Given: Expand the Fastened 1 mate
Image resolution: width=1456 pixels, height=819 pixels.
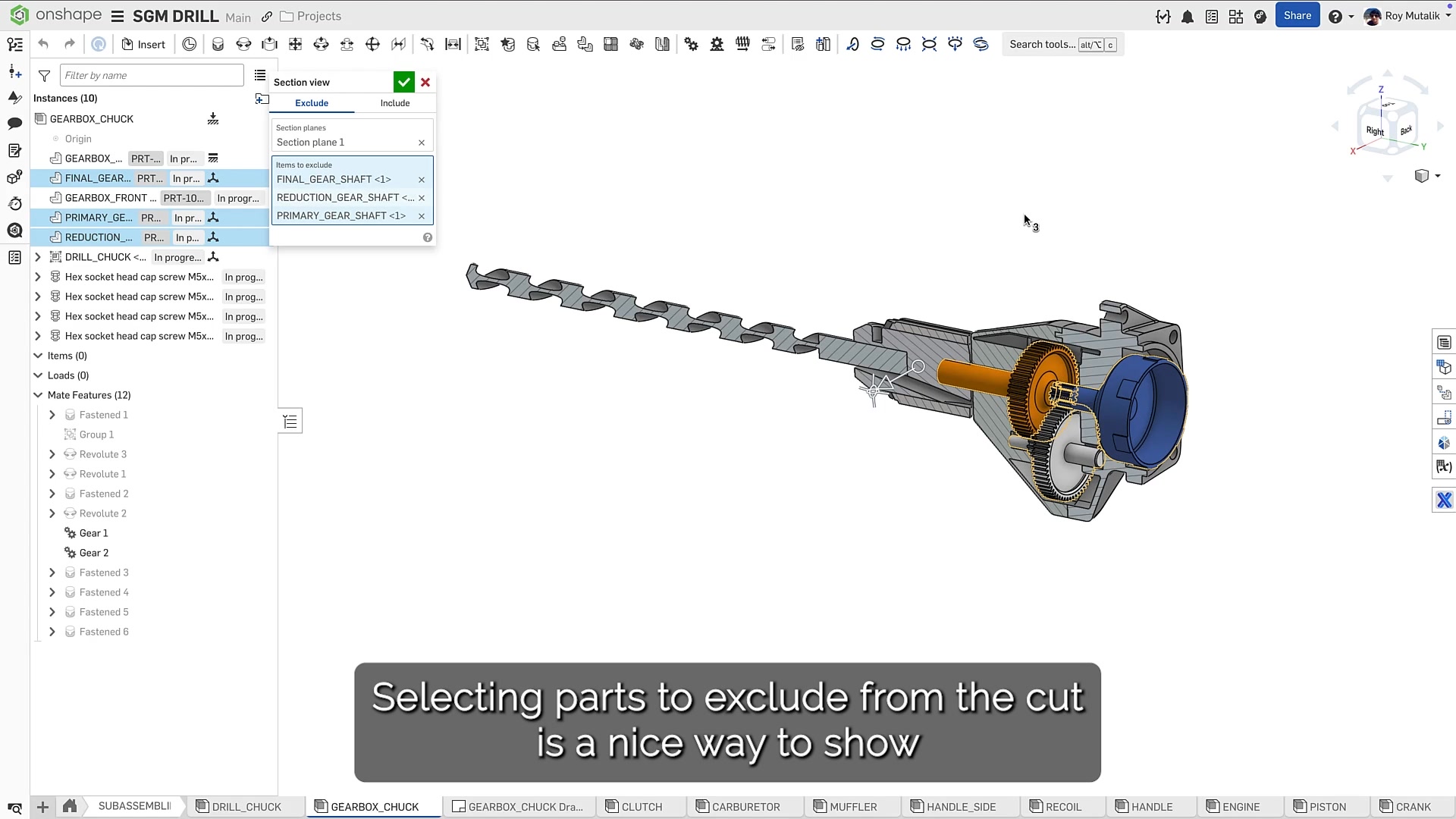Looking at the screenshot, I should point(52,415).
